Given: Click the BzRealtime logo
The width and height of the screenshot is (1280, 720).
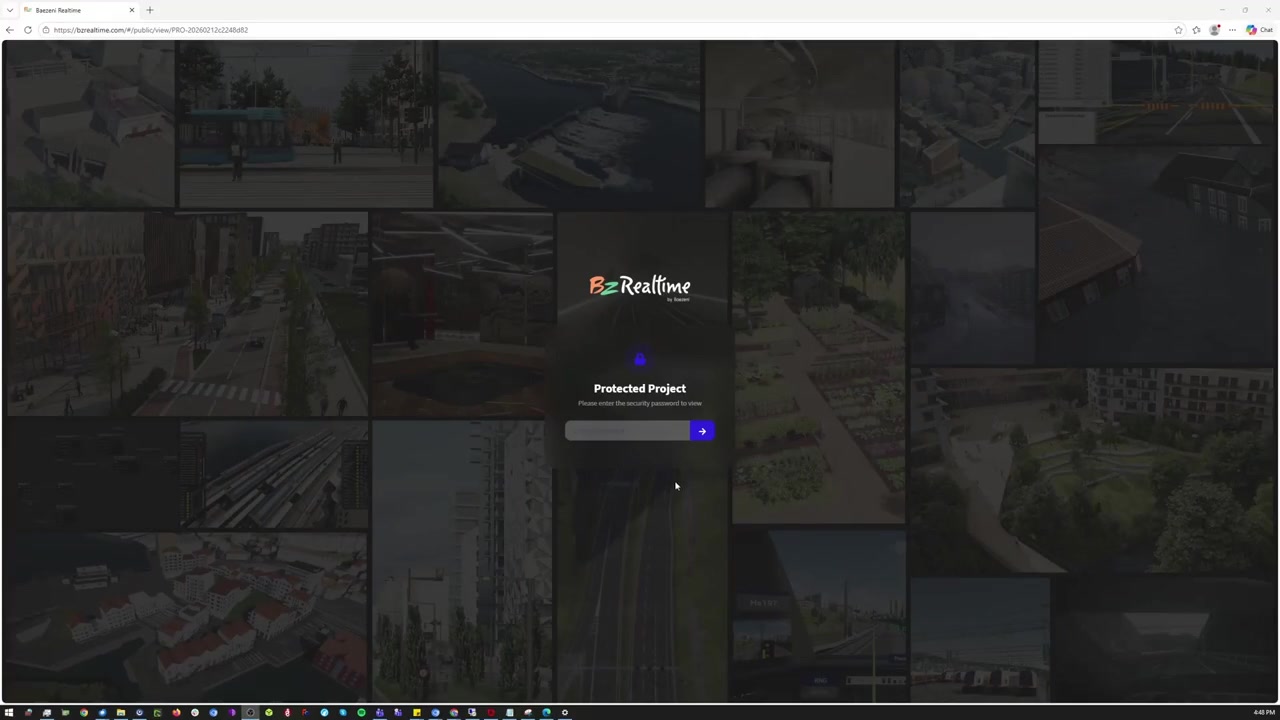Looking at the screenshot, I should pos(640,288).
